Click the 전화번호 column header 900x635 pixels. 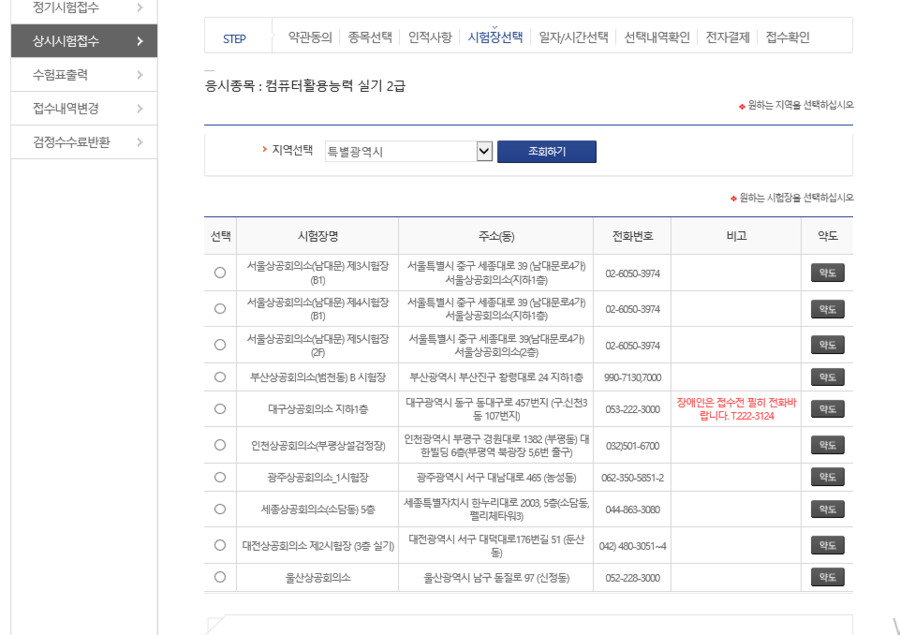coord(632,236)
